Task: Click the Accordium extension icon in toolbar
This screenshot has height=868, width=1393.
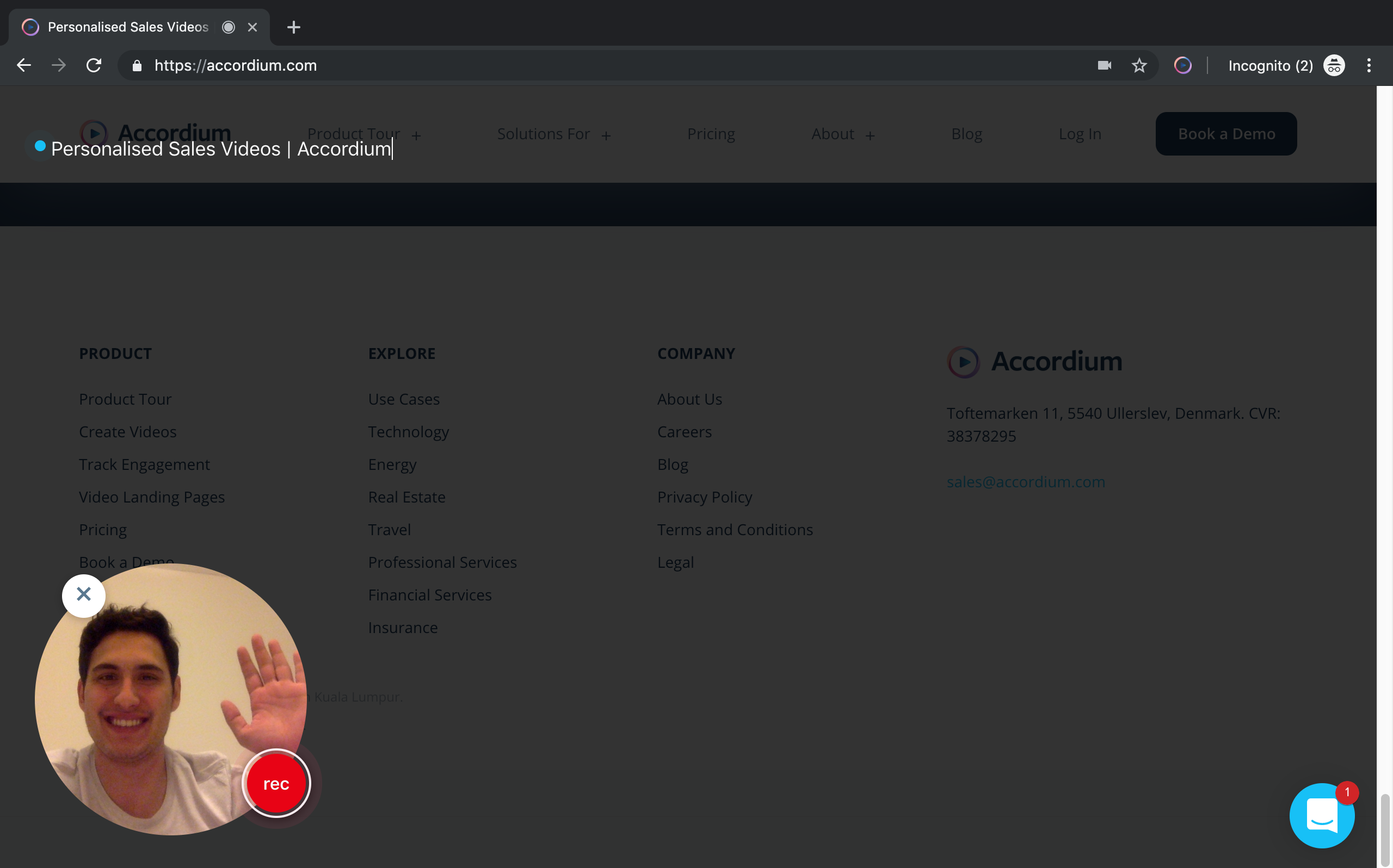Action: [1182, 65]
